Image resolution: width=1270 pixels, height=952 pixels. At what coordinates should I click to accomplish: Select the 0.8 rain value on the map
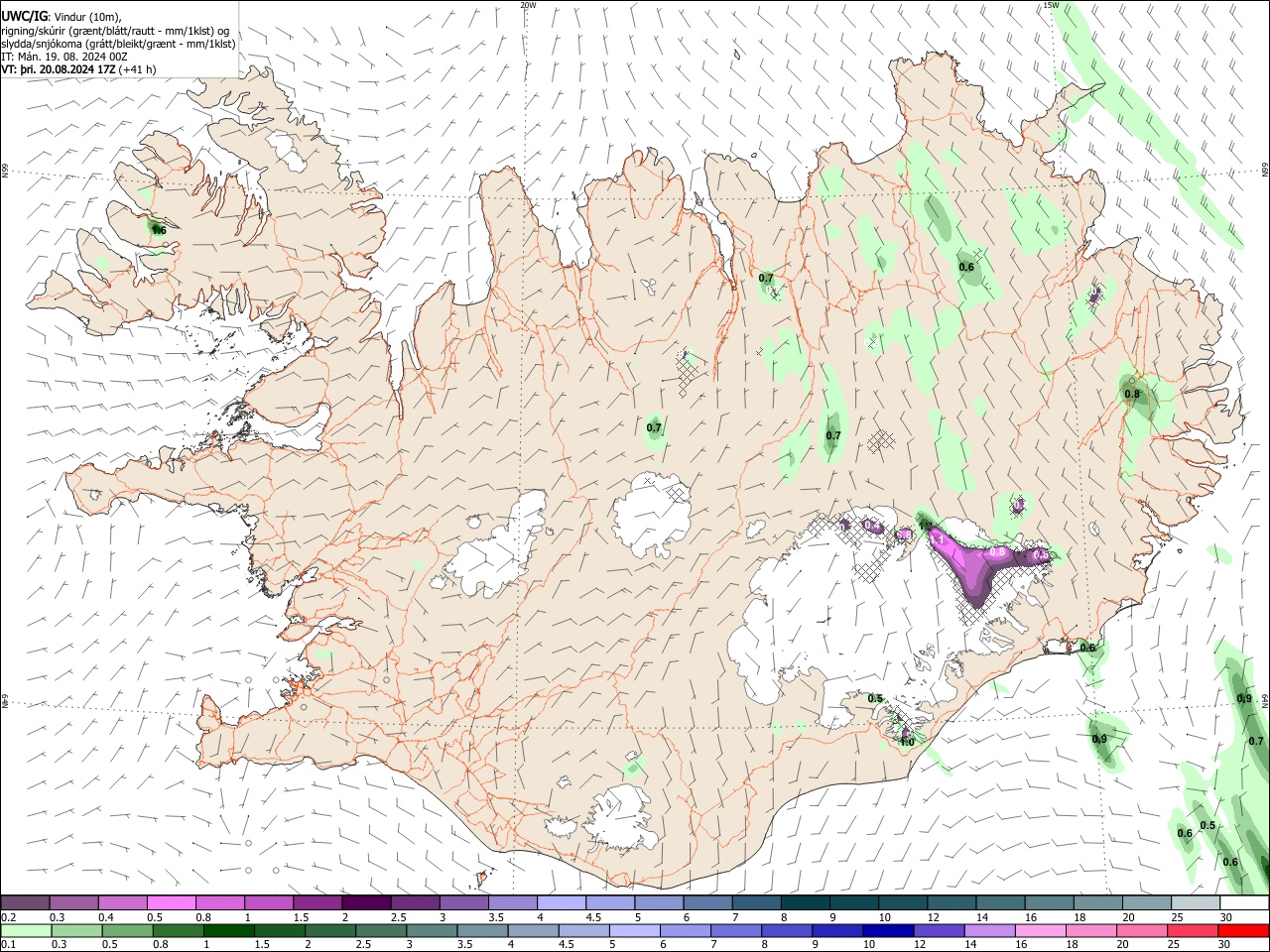pos(1132,395)
